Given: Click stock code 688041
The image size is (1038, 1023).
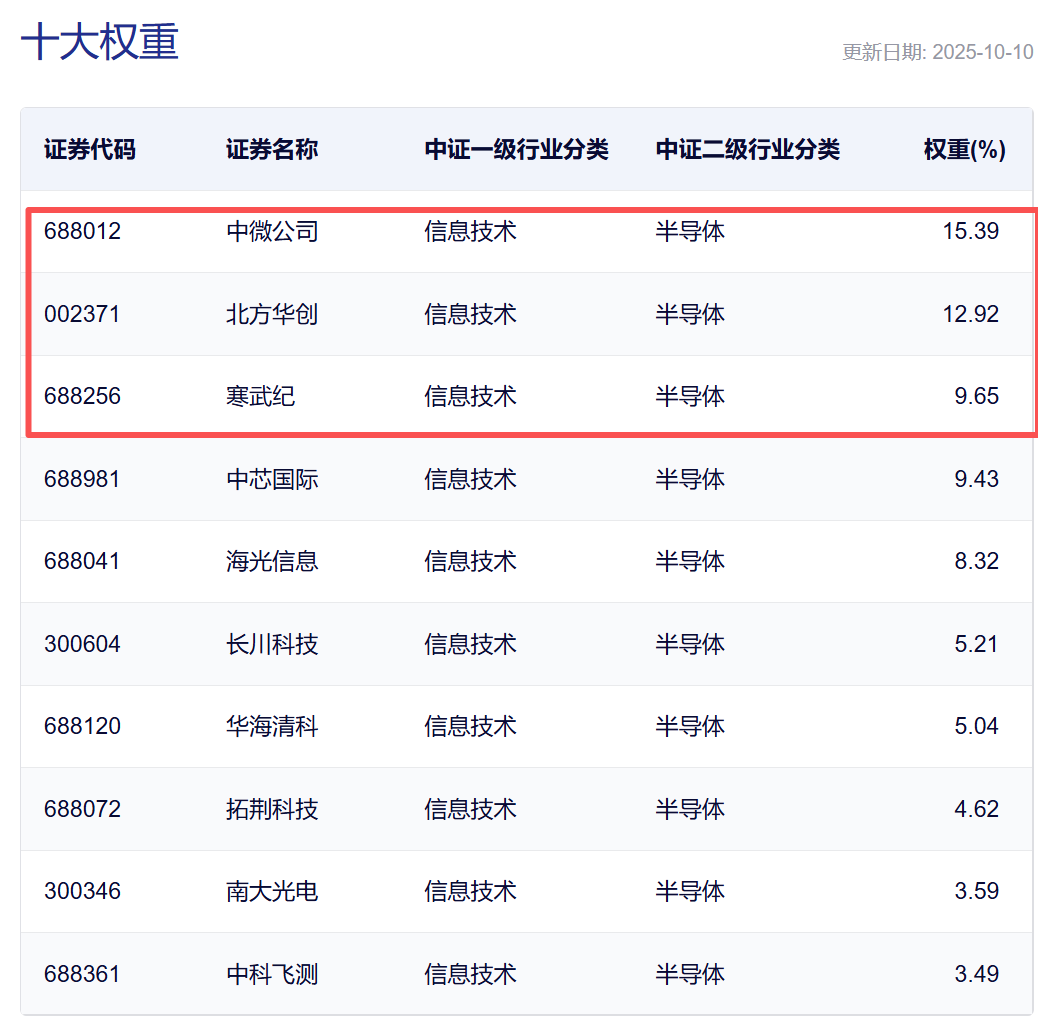Looking at the screenshot, I should [82, 561].
